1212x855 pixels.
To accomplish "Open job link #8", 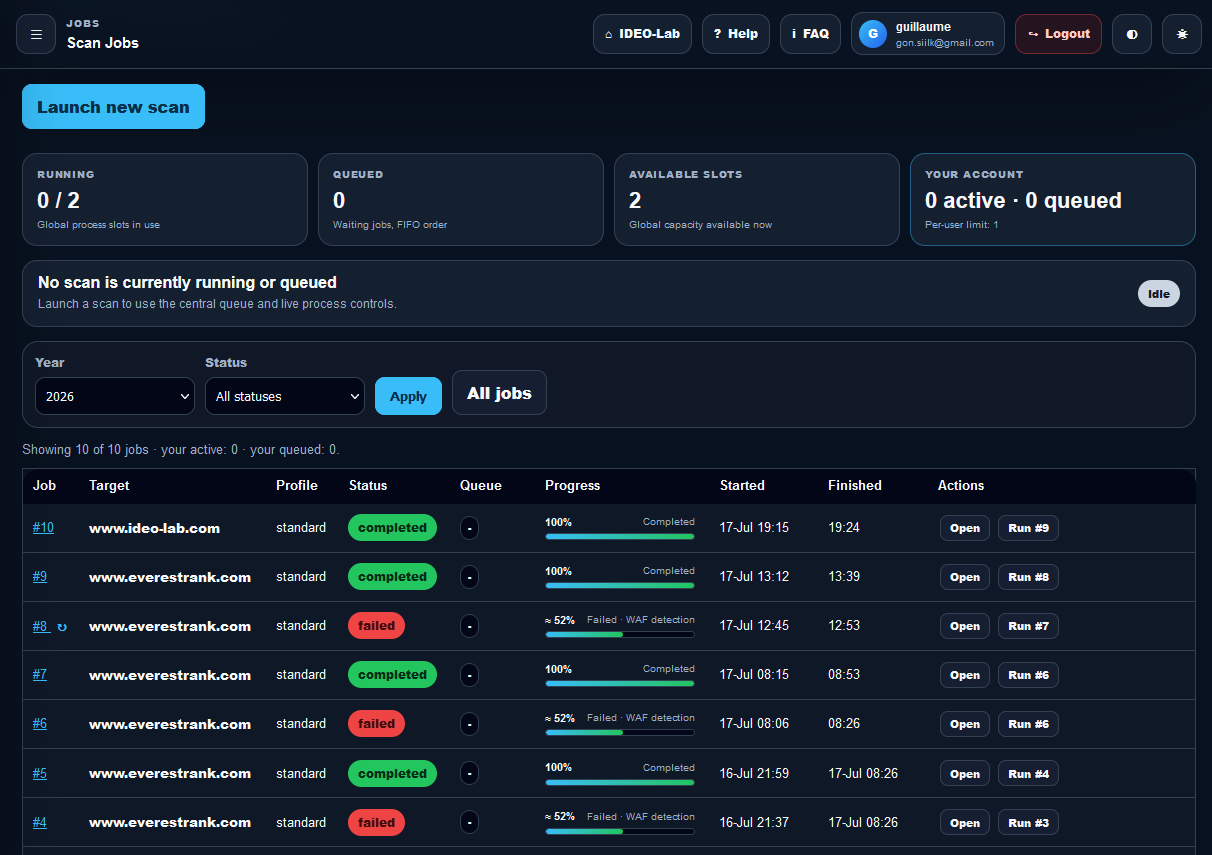I will [x=40, y=626].
